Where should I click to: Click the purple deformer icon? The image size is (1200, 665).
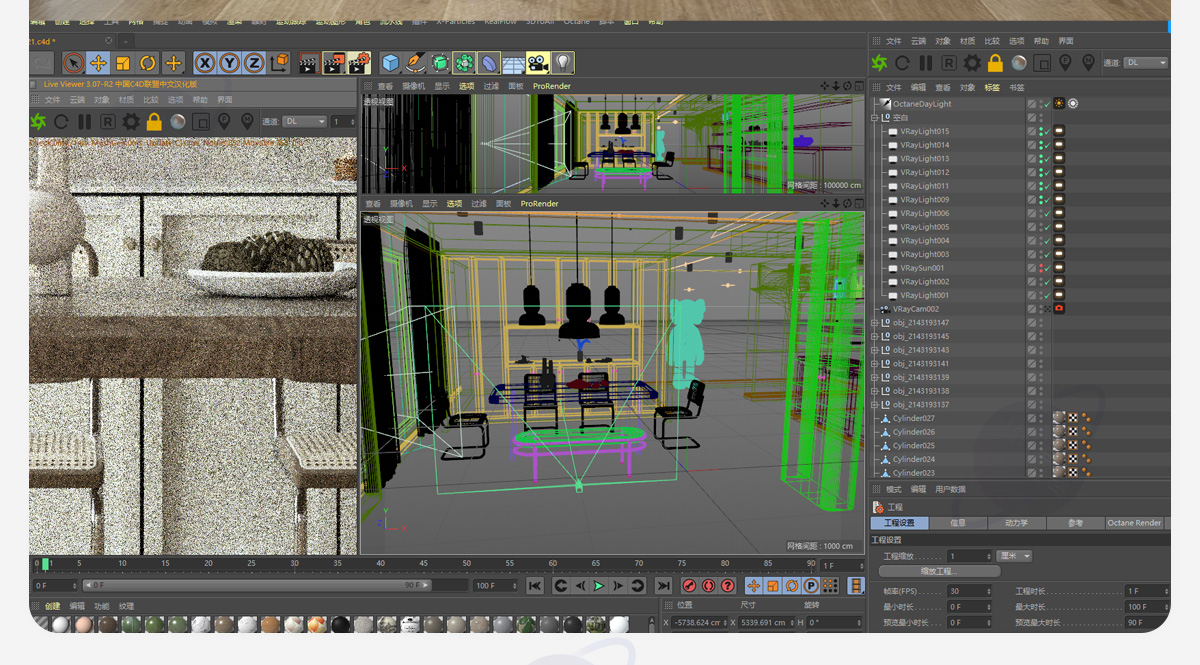click(x=488, y=63)
